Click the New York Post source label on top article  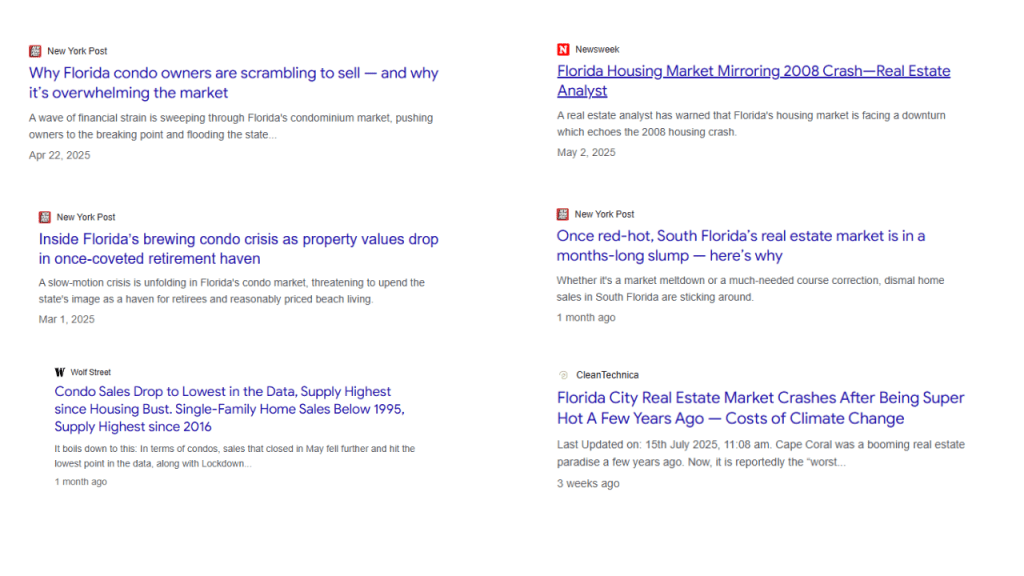point(79,50)
